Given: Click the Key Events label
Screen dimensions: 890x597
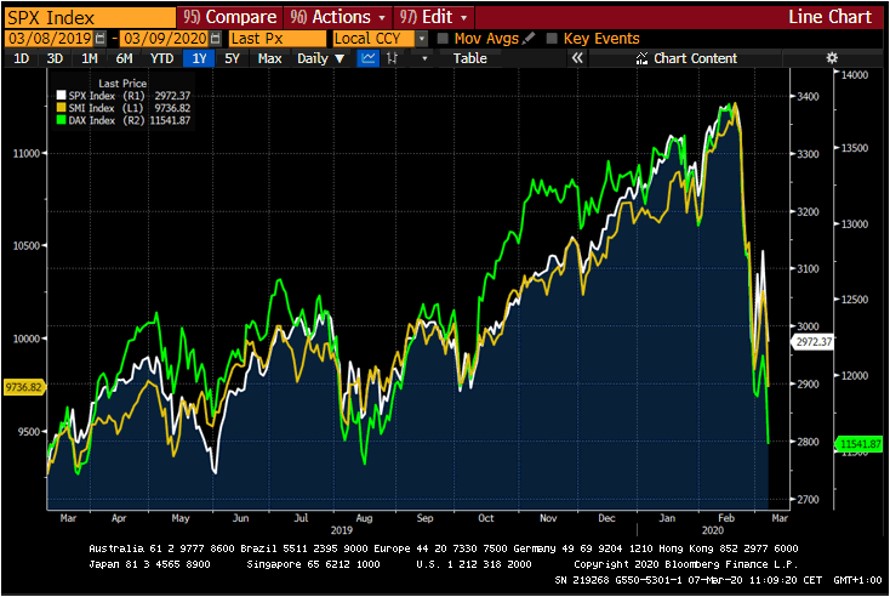Looking at the screenshot, I should [x=601, y=39].
